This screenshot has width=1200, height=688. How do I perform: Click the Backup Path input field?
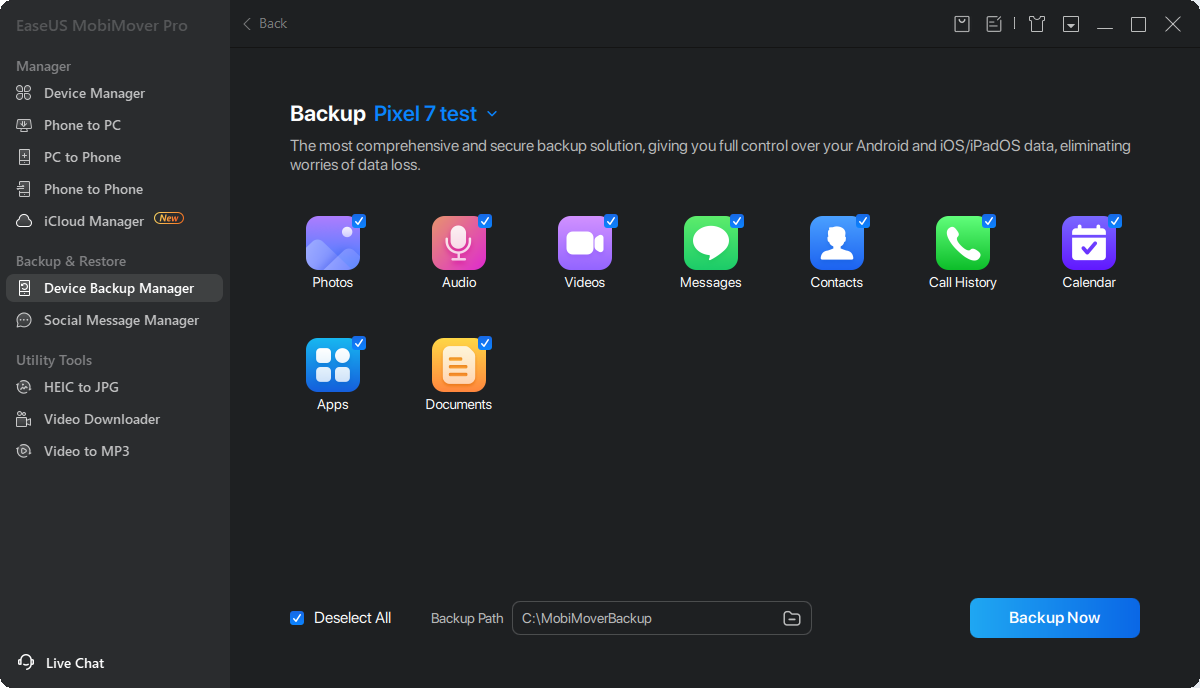(x=662, y=618)
